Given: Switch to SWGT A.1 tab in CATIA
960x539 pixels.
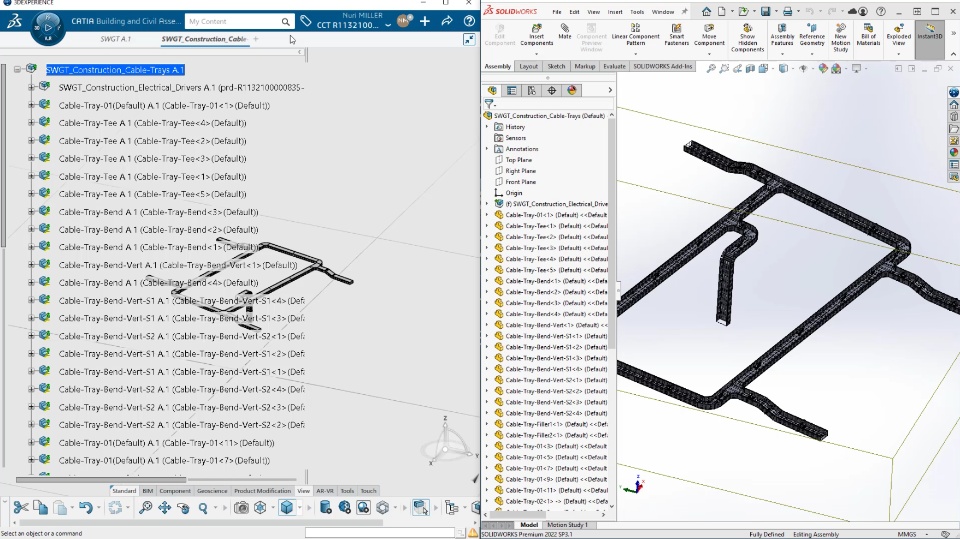Looking at the screenshot, I should pos(116,39).
